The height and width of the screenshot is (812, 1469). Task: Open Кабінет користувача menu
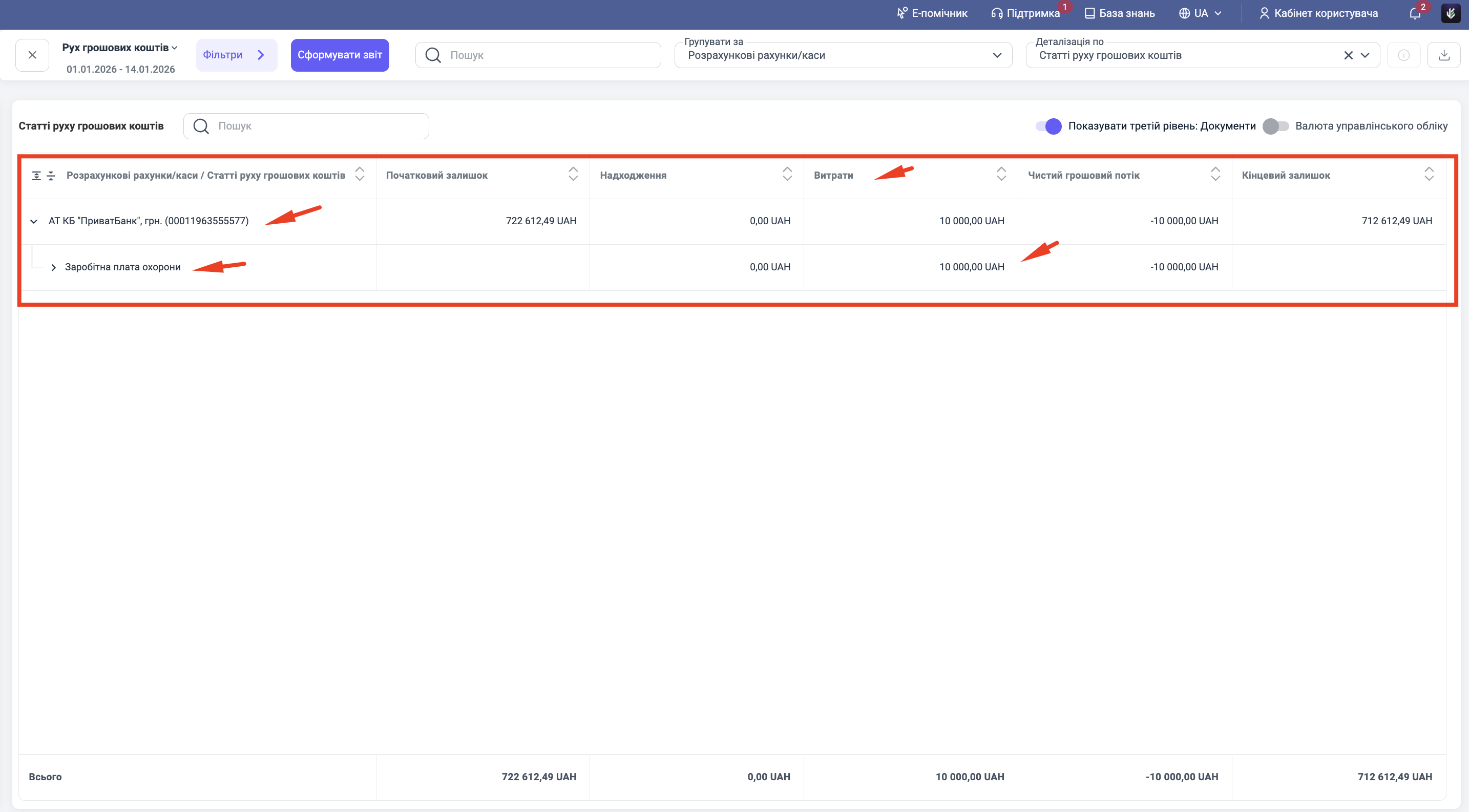click(x=1318, y=13)
